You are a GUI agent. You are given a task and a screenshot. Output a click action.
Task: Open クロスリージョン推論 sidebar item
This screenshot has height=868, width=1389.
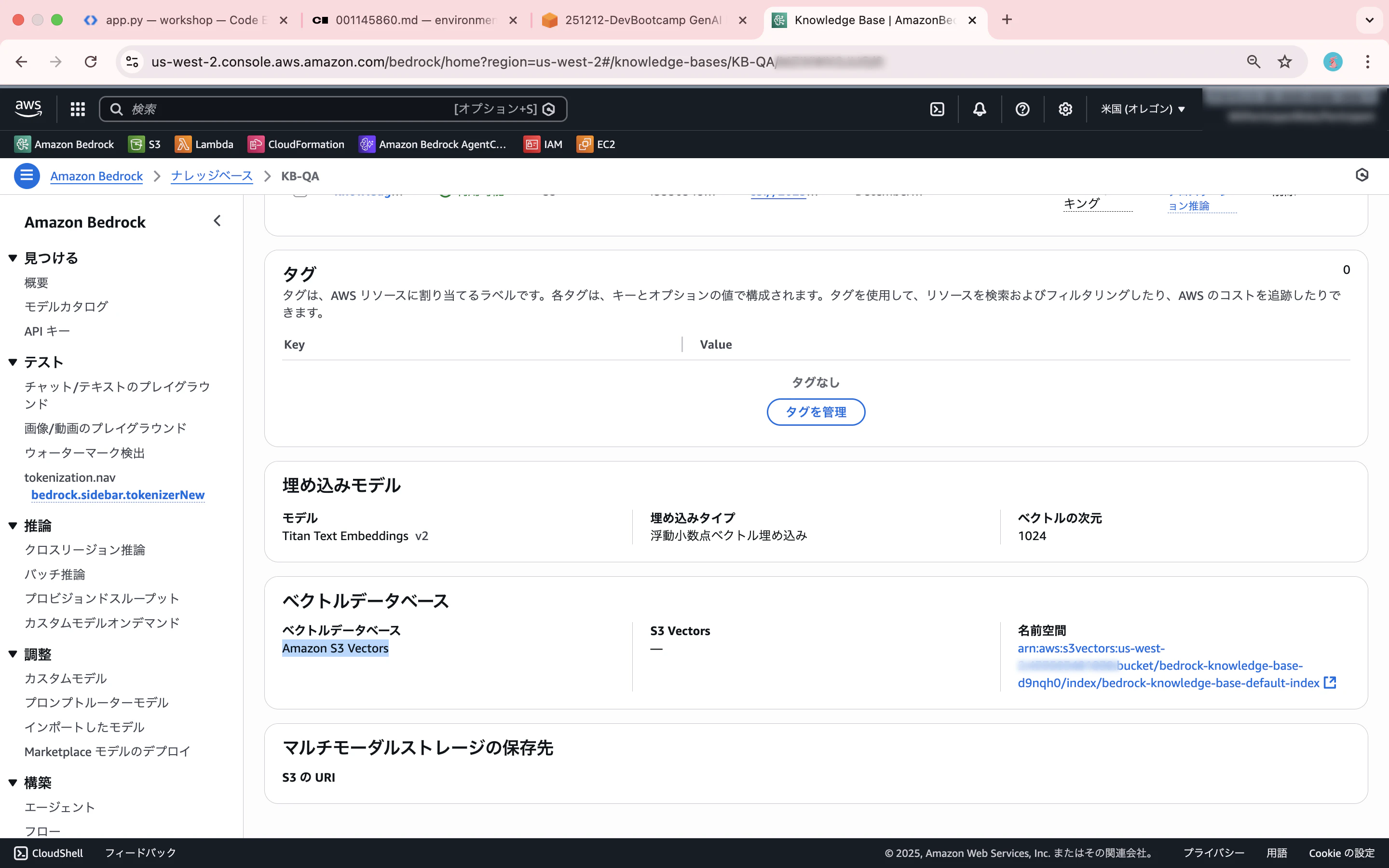coord(84,550)
